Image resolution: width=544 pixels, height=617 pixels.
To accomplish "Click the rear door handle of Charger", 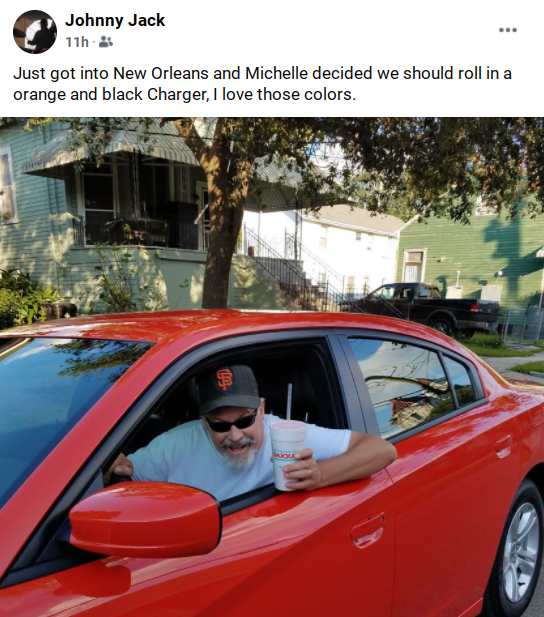I will pos(503,447).
